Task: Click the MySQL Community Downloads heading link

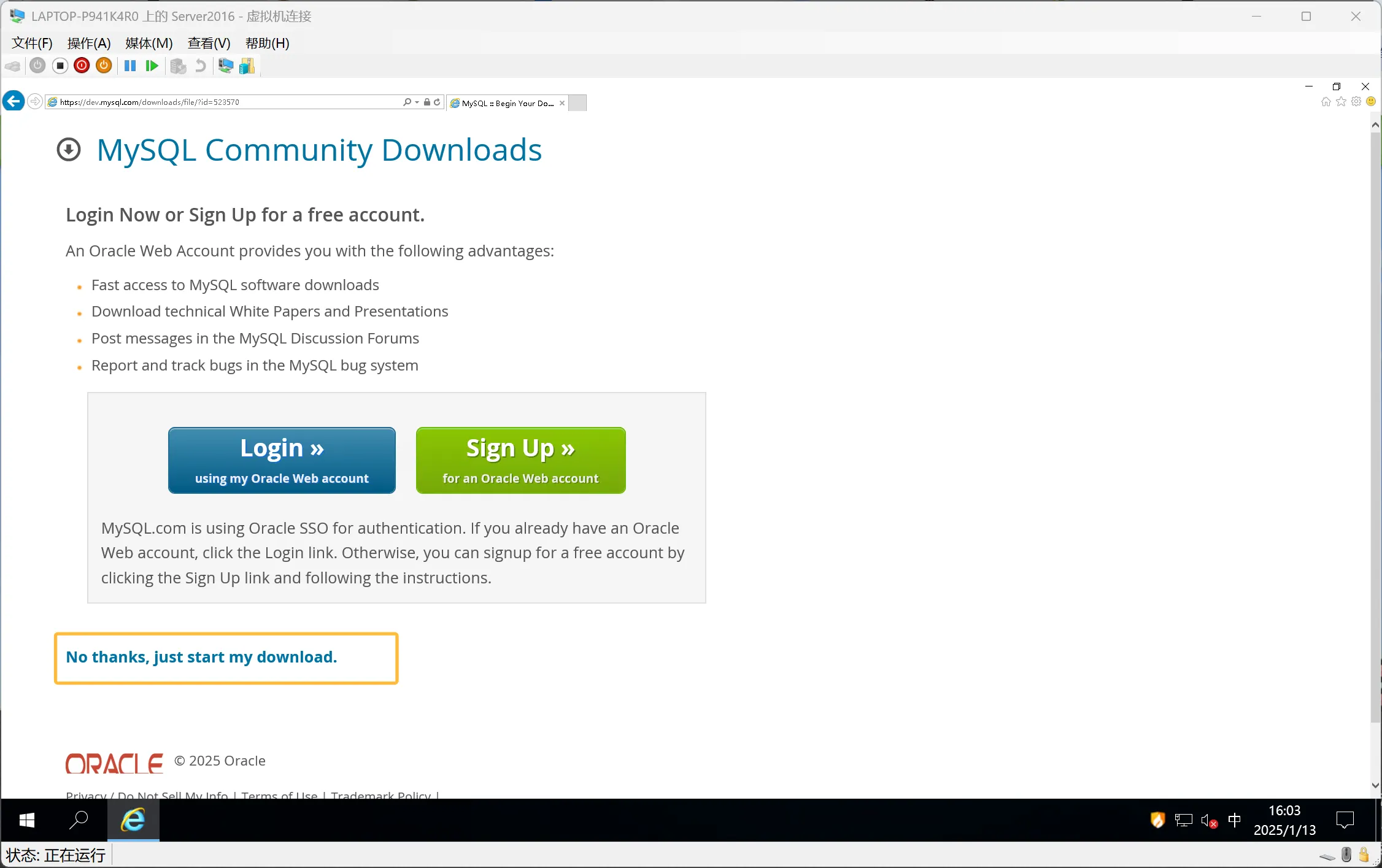Action: pos(319,150)
